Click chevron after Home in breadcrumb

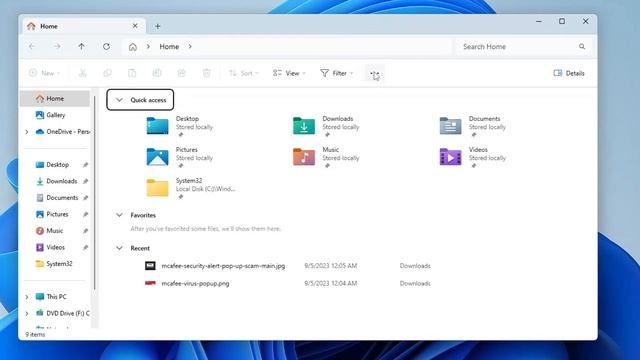[x=190, y=47]
